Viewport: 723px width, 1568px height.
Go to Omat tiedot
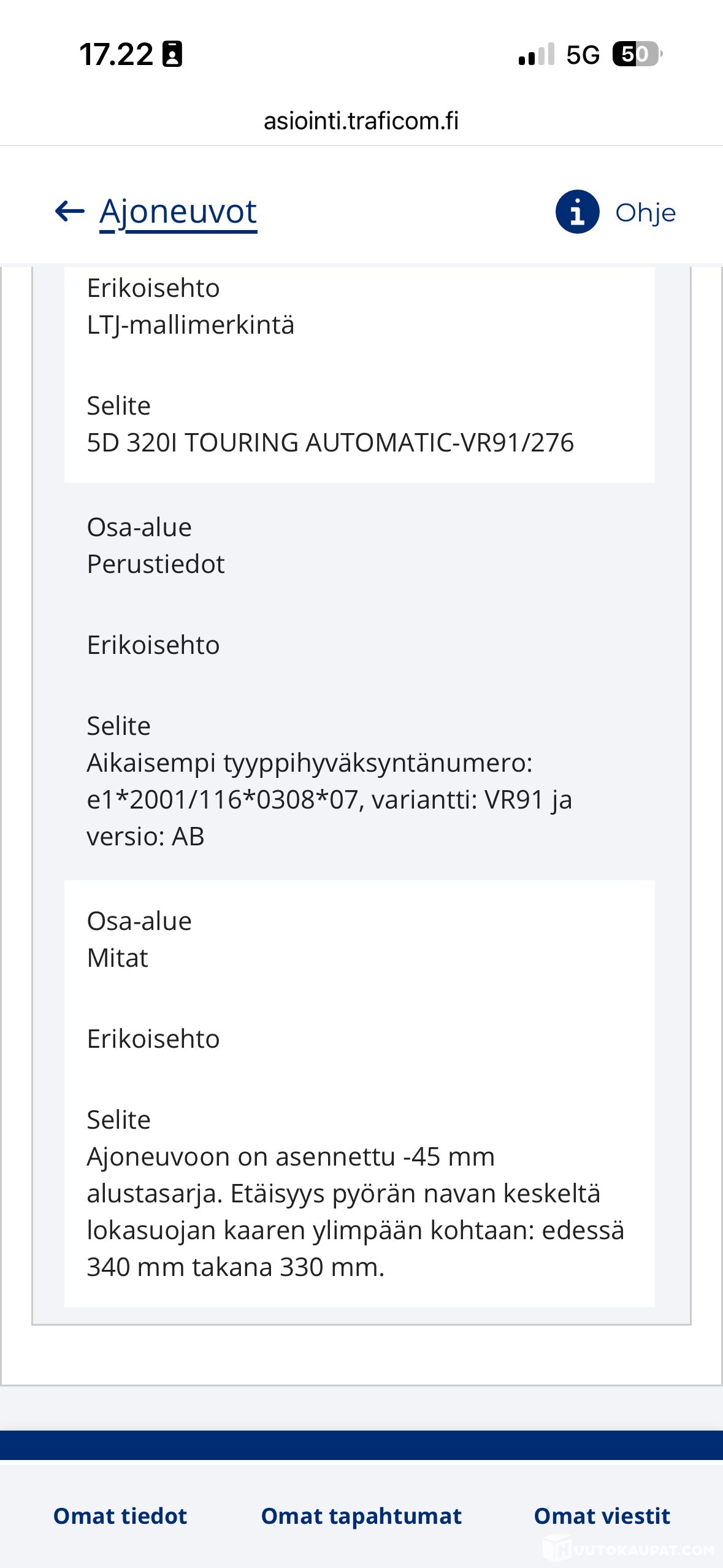120,1516
